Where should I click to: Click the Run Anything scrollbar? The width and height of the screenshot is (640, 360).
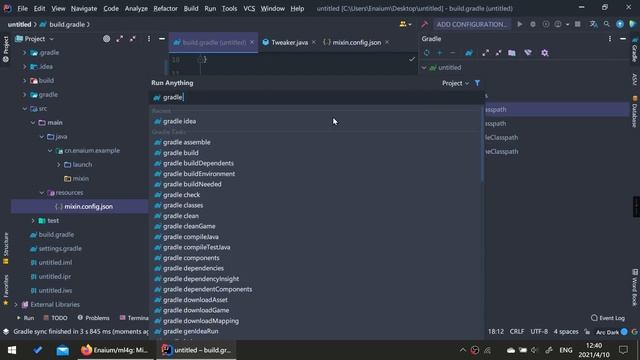pyautogui.click(x=482, y=143)
